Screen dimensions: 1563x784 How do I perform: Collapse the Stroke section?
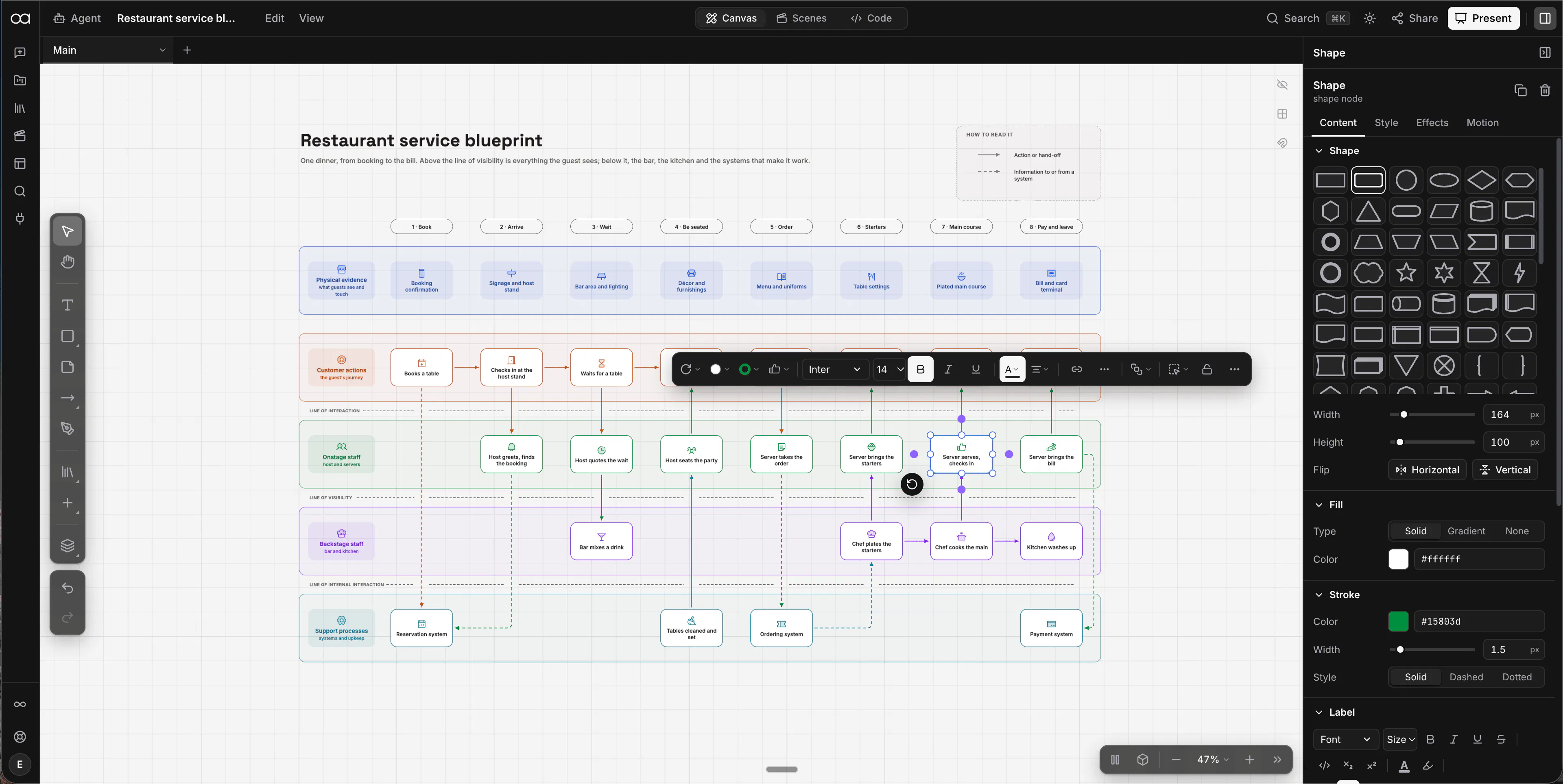1319,595
